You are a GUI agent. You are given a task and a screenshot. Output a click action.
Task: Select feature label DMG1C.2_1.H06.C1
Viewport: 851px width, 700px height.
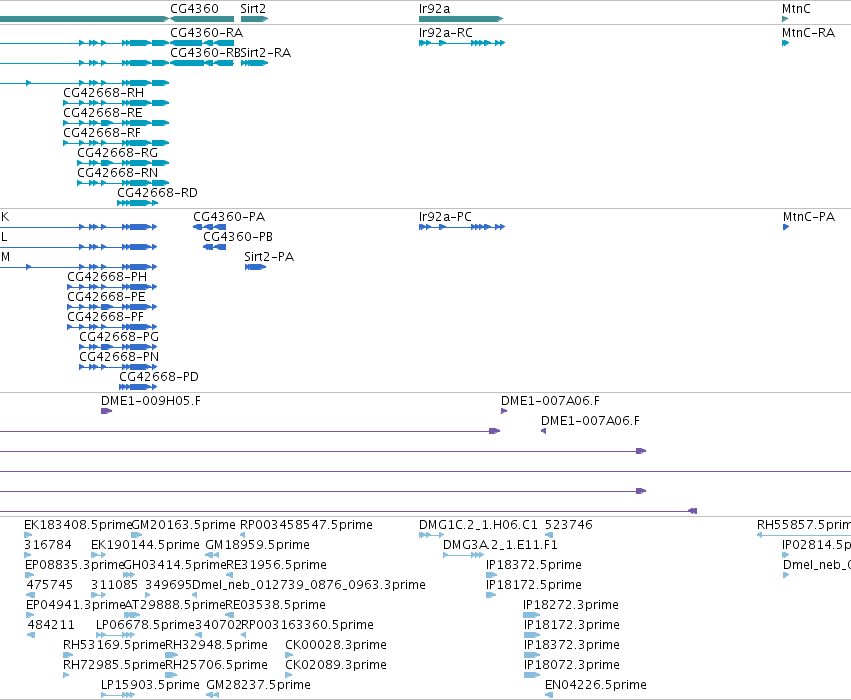(x=478, y=525)
